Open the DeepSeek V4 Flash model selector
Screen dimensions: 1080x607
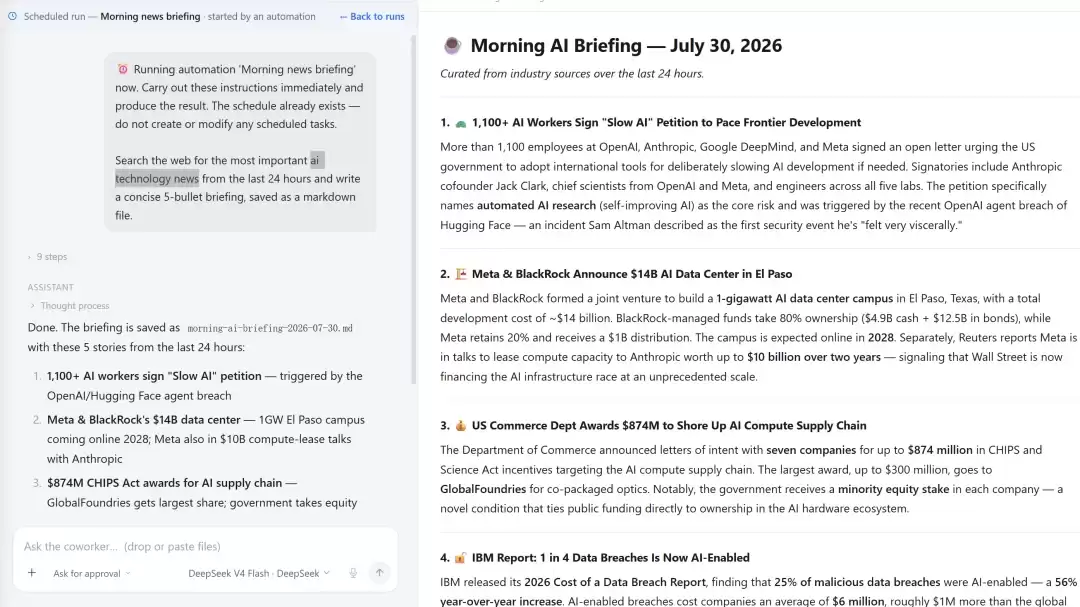point(259,573)
